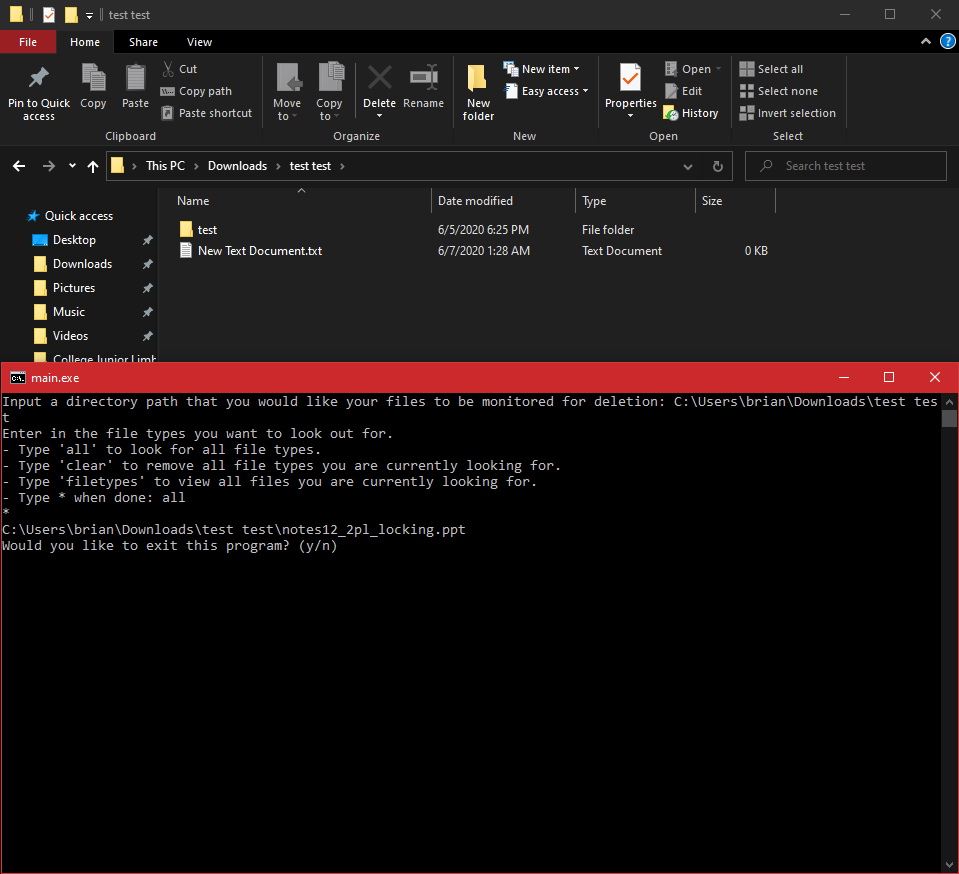959x874 pixels.
Task: Unpin Downloads from Quick access
Action: (x=147, y=264)
